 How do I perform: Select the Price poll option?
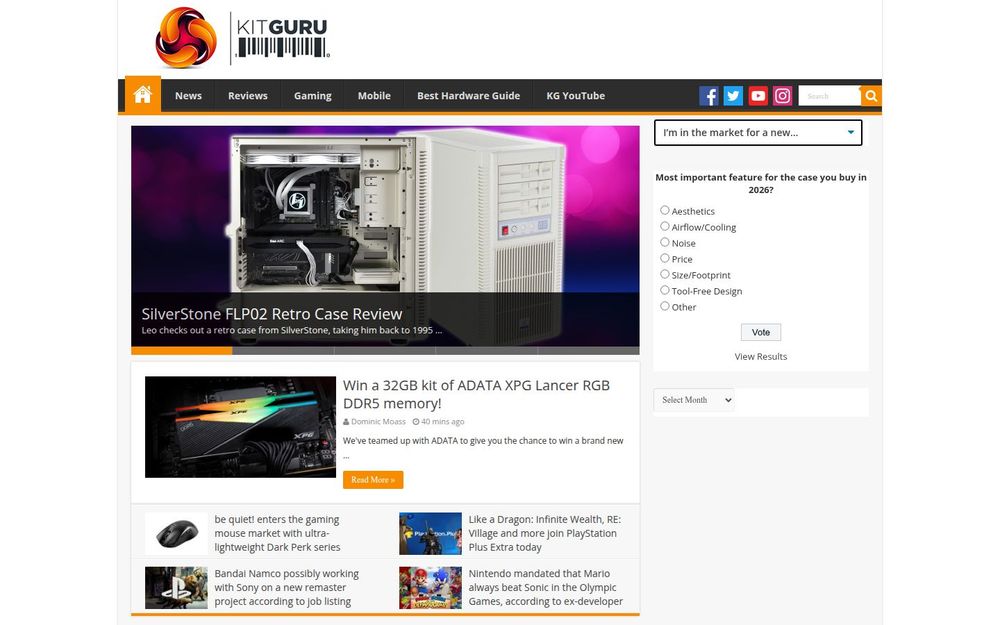665,258
